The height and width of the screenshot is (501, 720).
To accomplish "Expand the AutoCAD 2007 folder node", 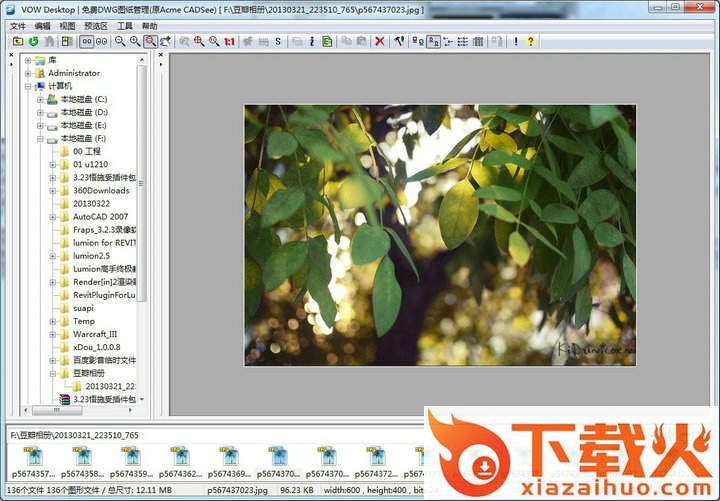I will click(52, 216).
